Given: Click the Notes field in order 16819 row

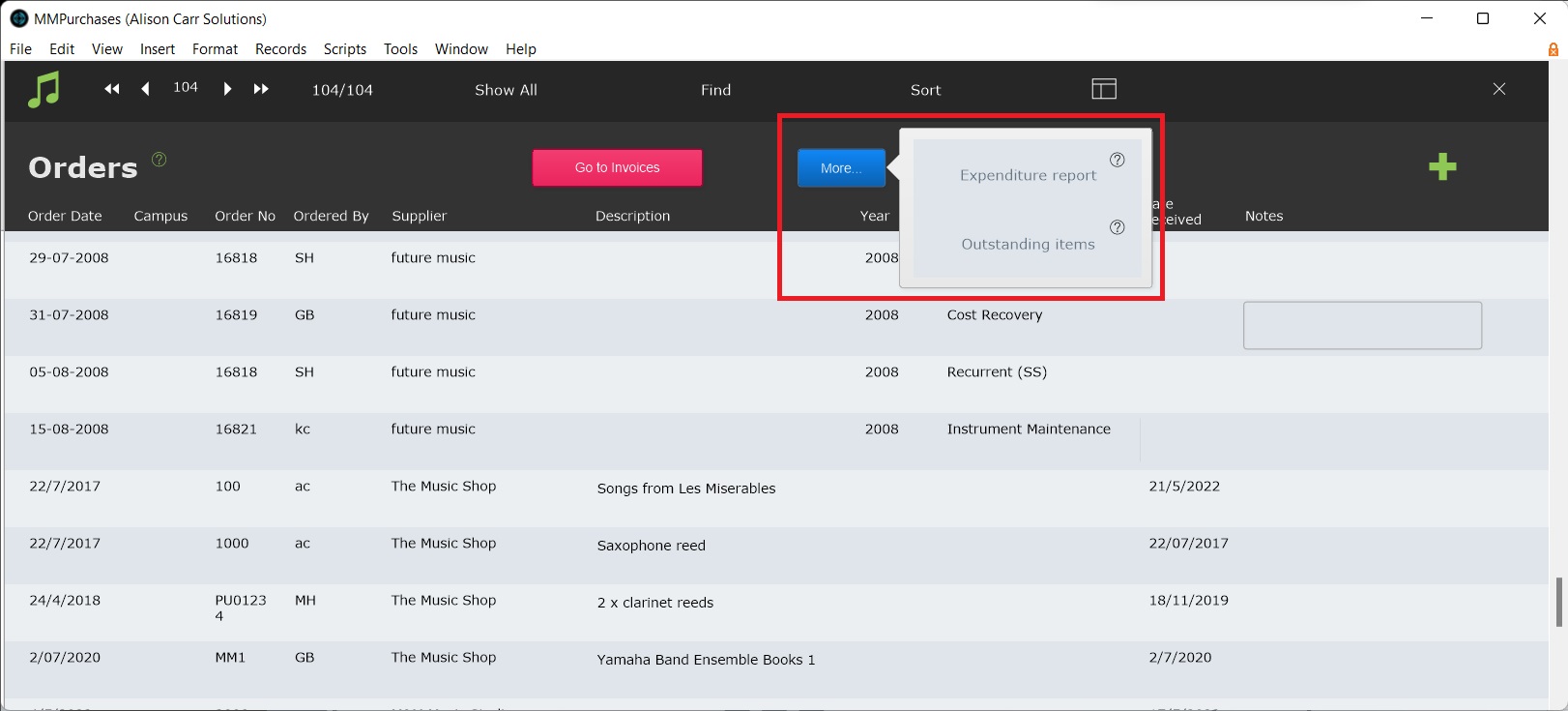Looking at the screenshot, I should (x=1362, y=325).
